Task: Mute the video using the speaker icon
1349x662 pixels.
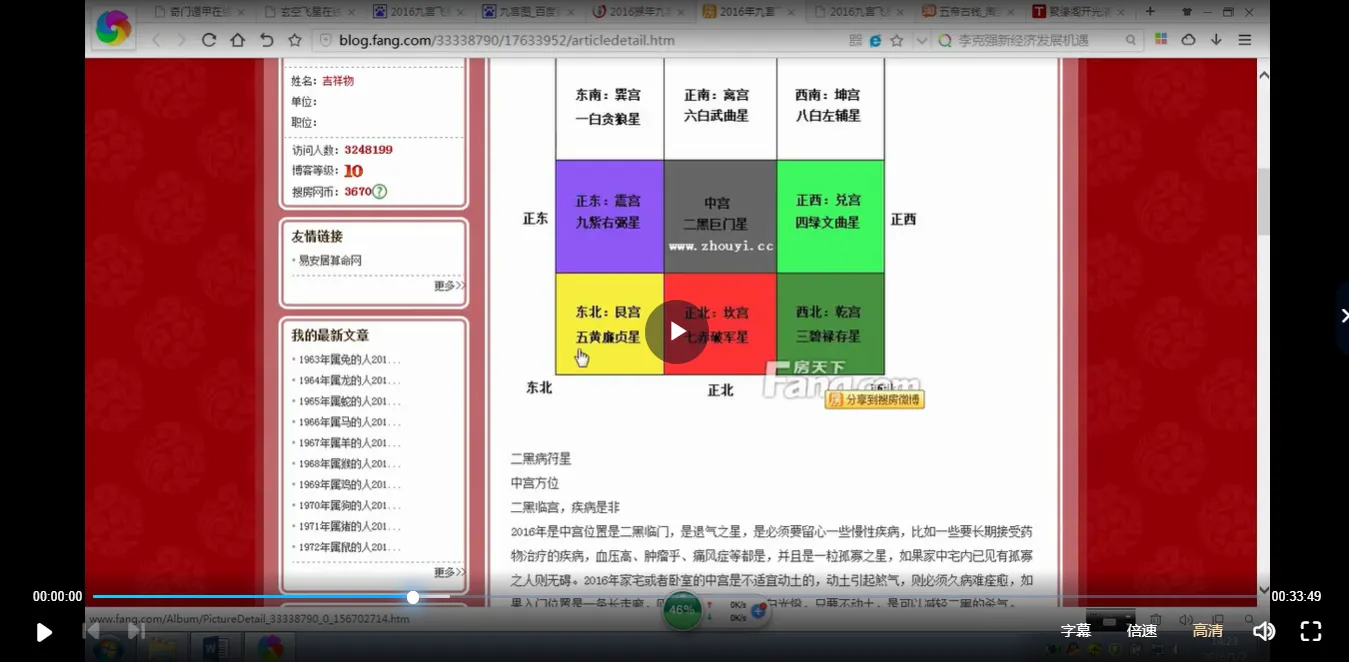Action: click(1263, 631)
